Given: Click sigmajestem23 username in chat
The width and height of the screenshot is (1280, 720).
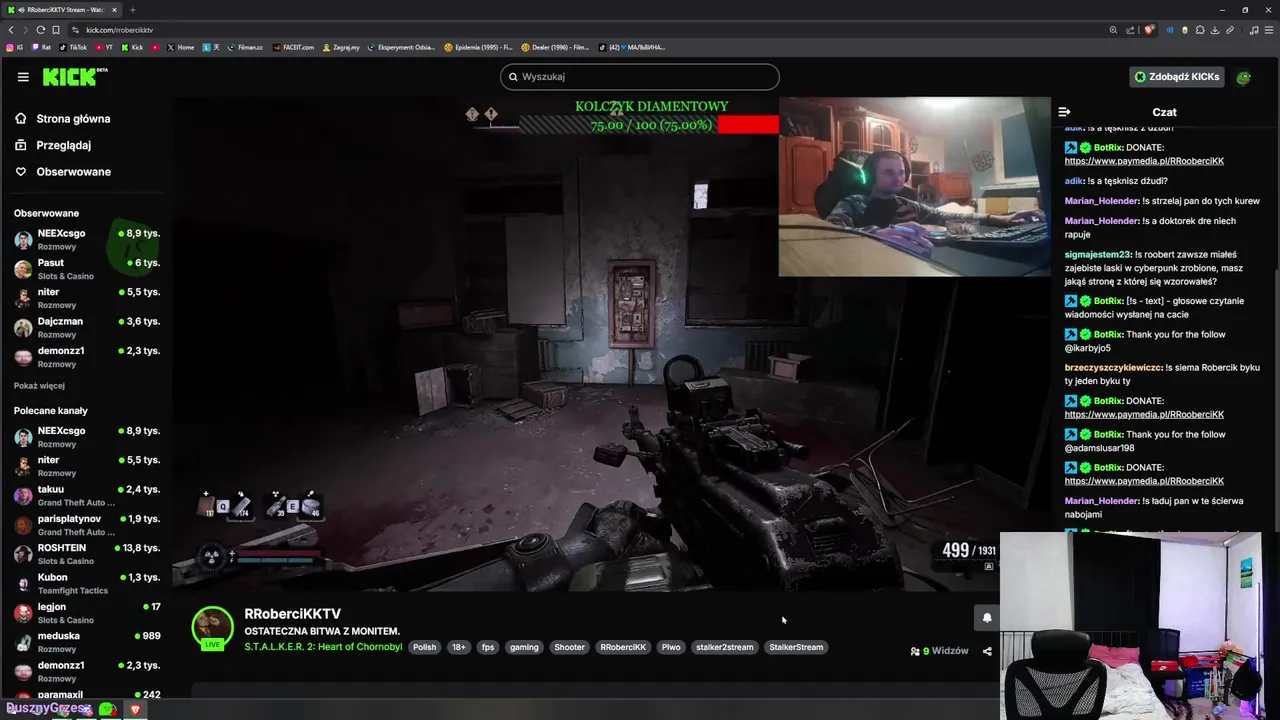Looking at the screenshot, I should pyautogui.click(x=1098, y=254).
